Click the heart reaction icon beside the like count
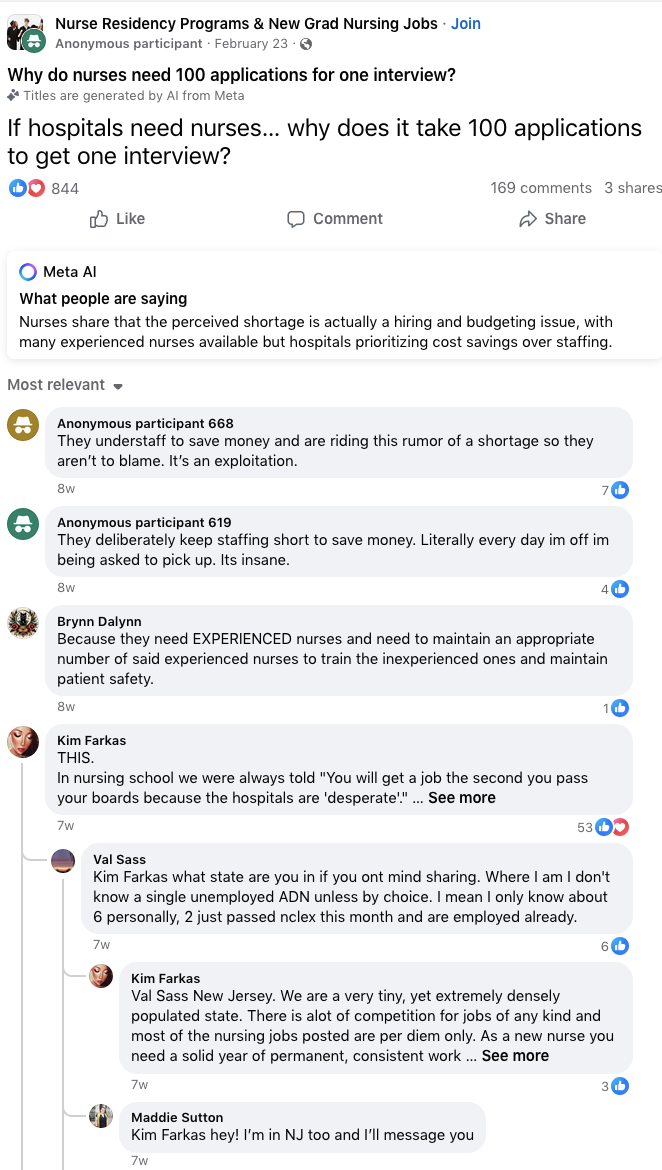662x1170 pixels. [x=35, y=187]
